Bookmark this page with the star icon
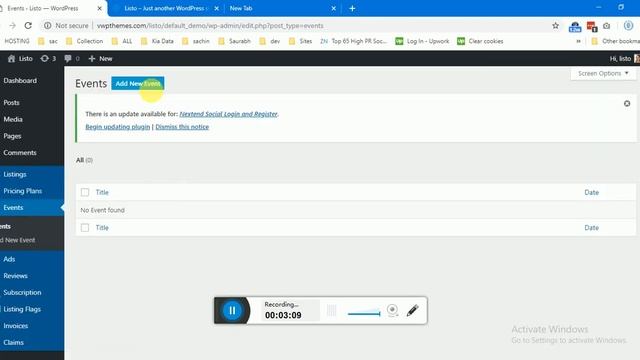The width and height of the screenshot is (640, 360). point(556,25)
